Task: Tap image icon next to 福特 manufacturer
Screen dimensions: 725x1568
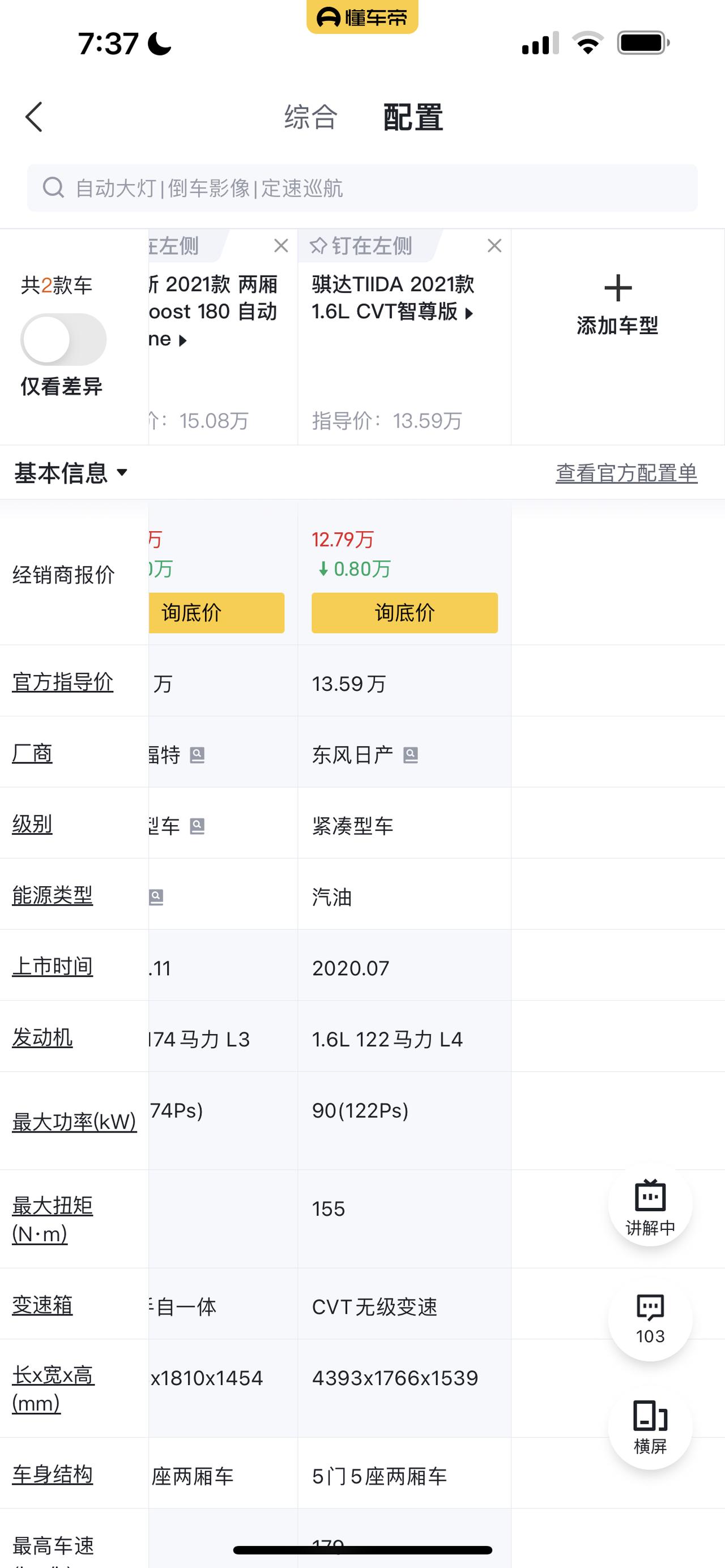Action: [197, 755]
